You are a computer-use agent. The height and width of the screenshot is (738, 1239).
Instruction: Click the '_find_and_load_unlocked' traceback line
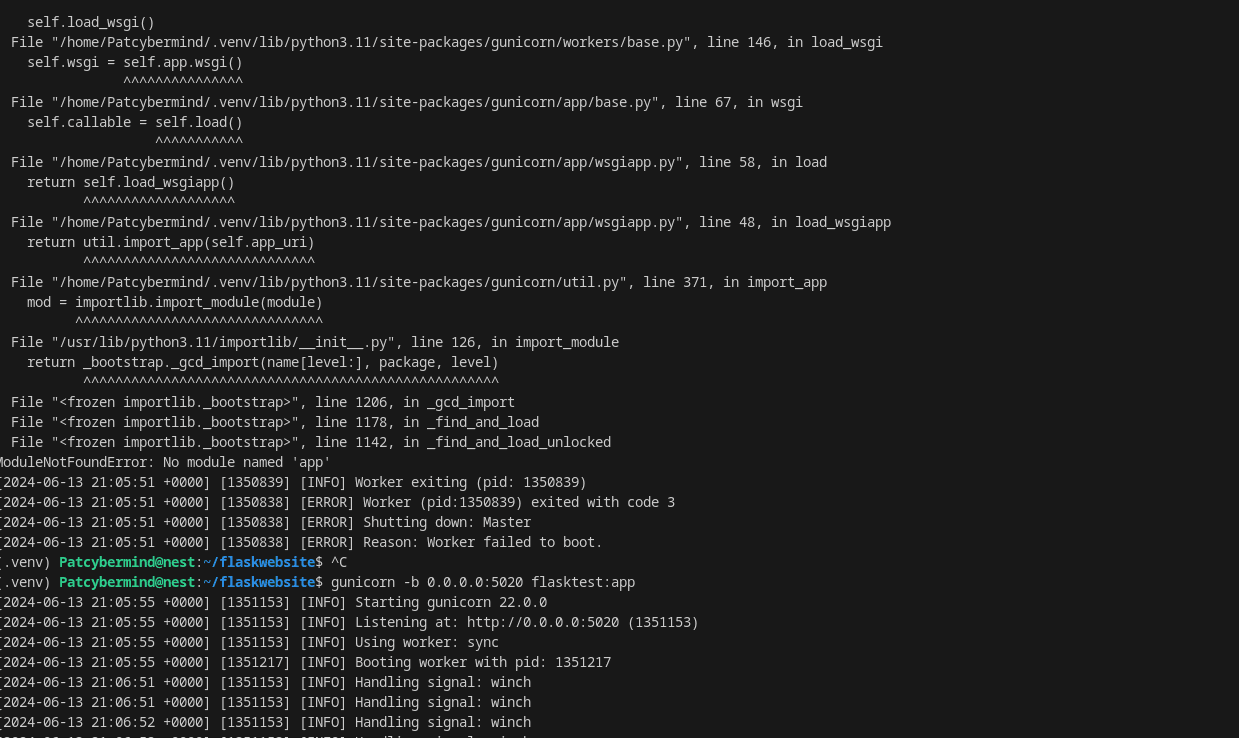(311, 442)
